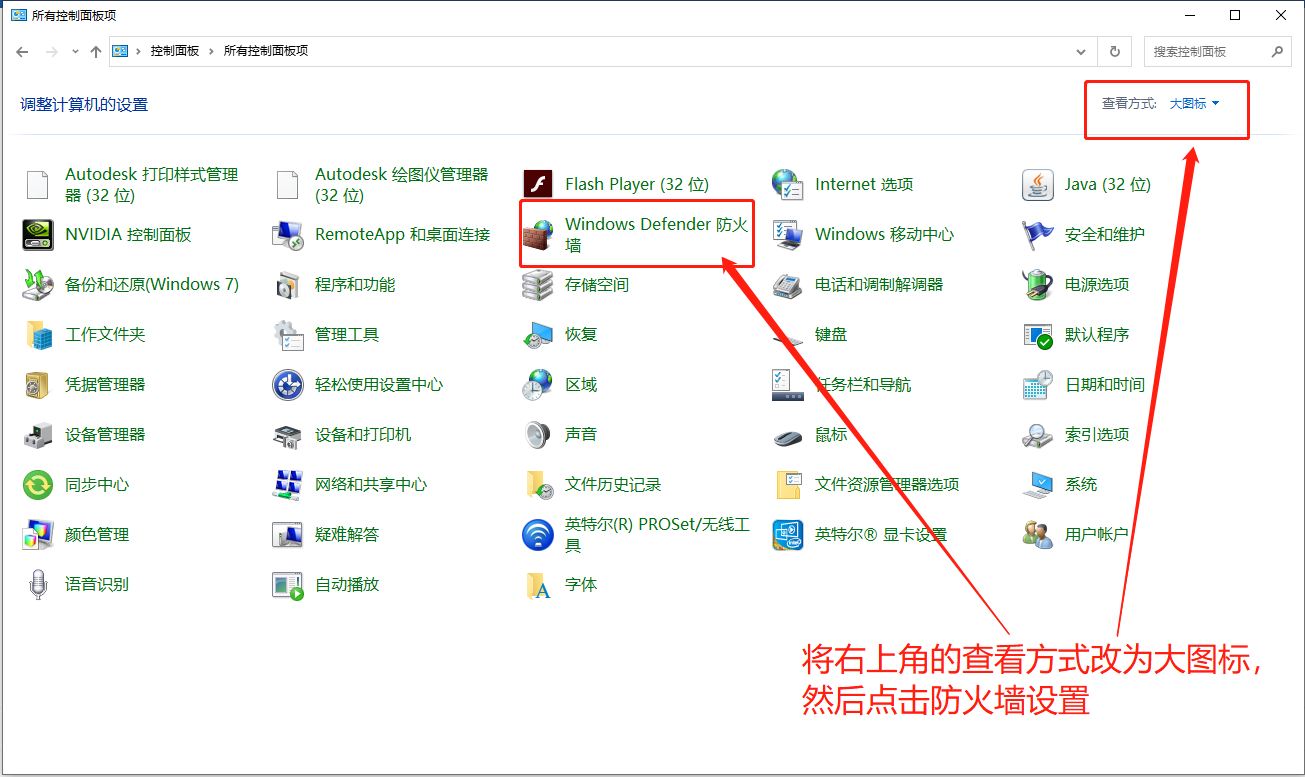Click the control panel address bar icon
The image size is (1305, 777).
120,51
